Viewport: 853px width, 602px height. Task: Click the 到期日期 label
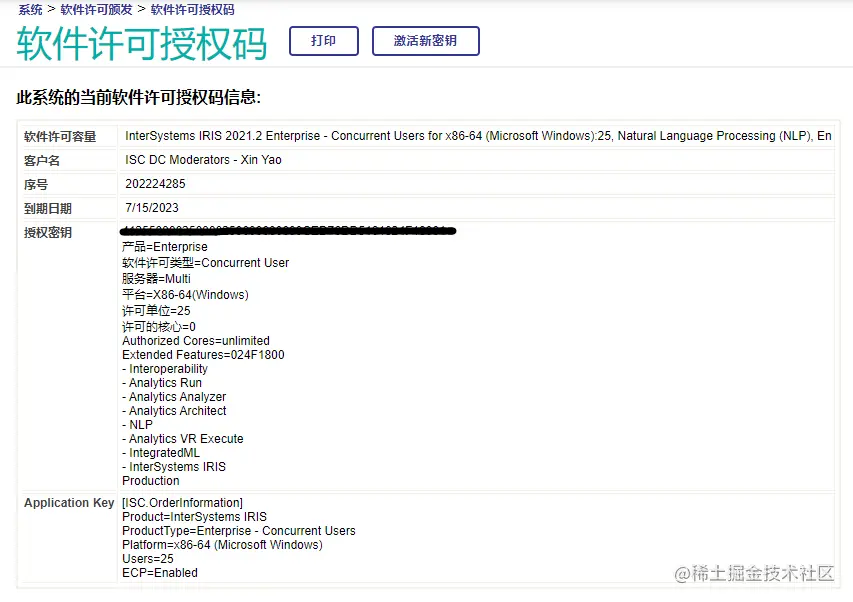pos(48,208)
